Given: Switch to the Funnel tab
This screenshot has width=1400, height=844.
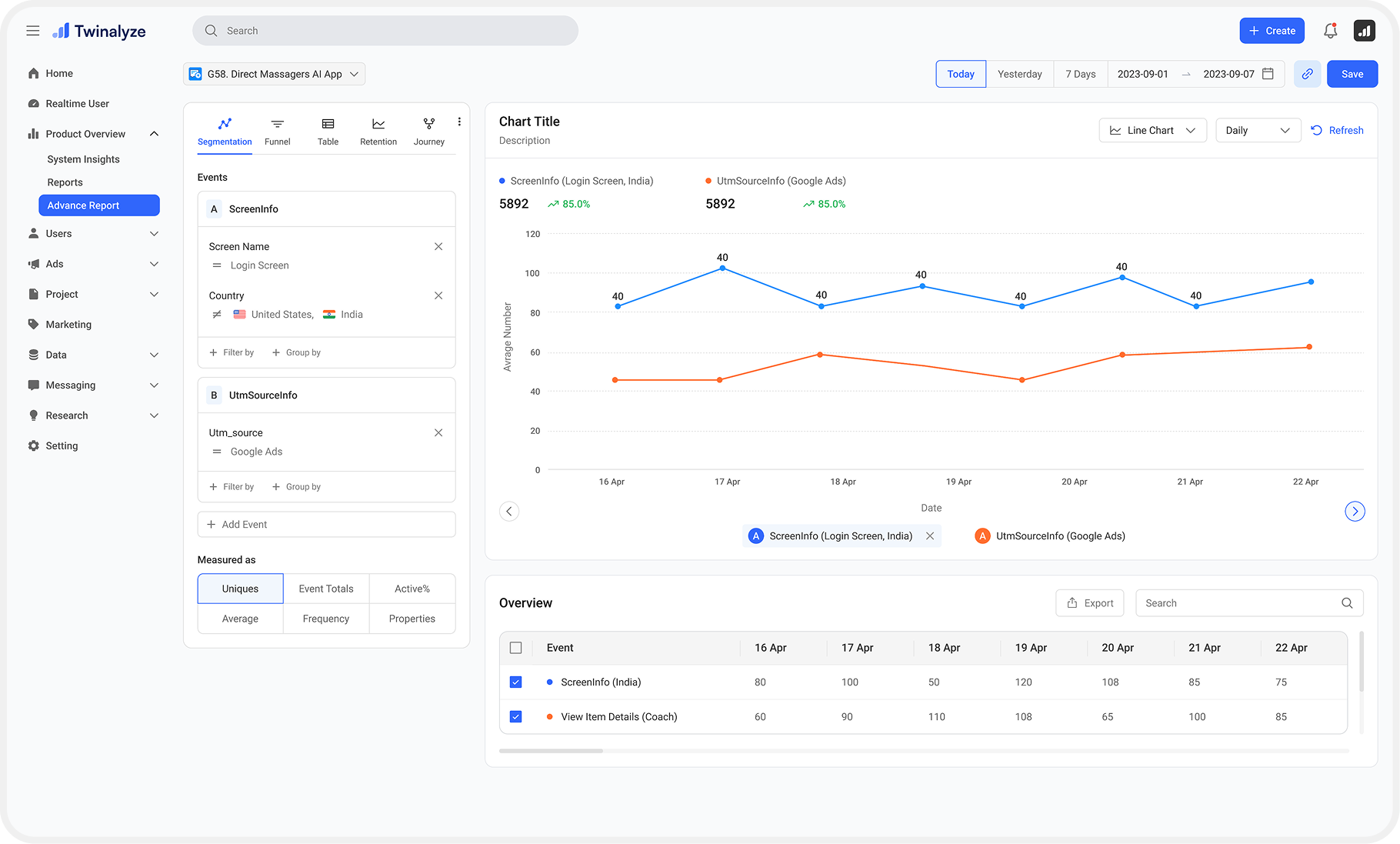Looking at the screenshot, I should 278,132.
